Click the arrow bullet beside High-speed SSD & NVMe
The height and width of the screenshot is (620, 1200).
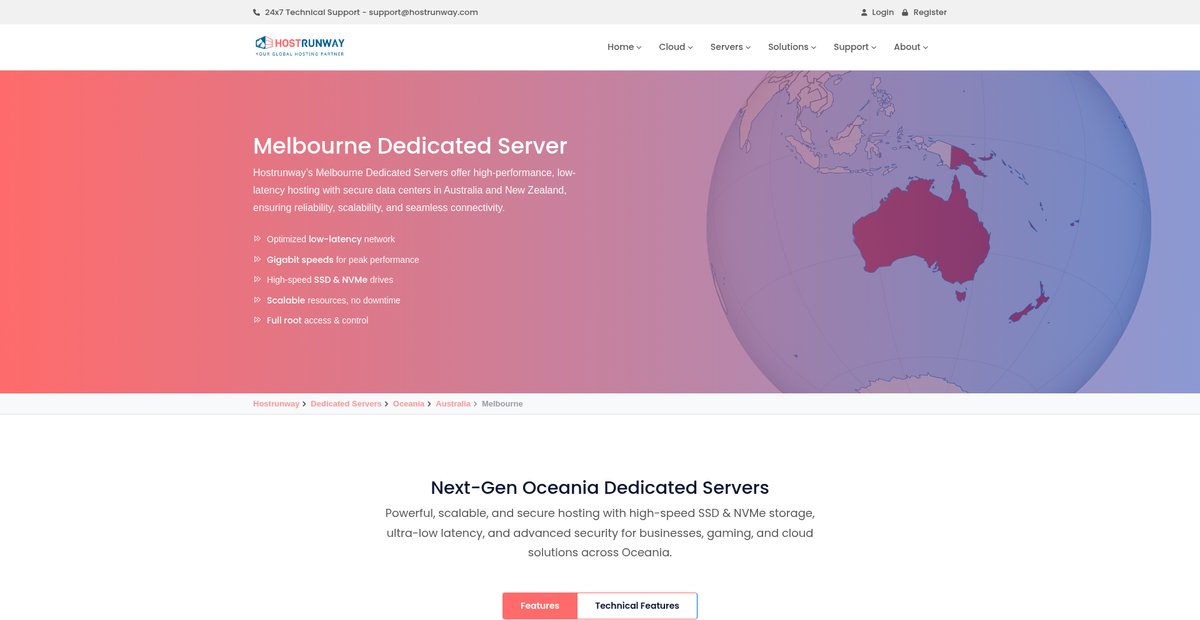coord(257,280)
